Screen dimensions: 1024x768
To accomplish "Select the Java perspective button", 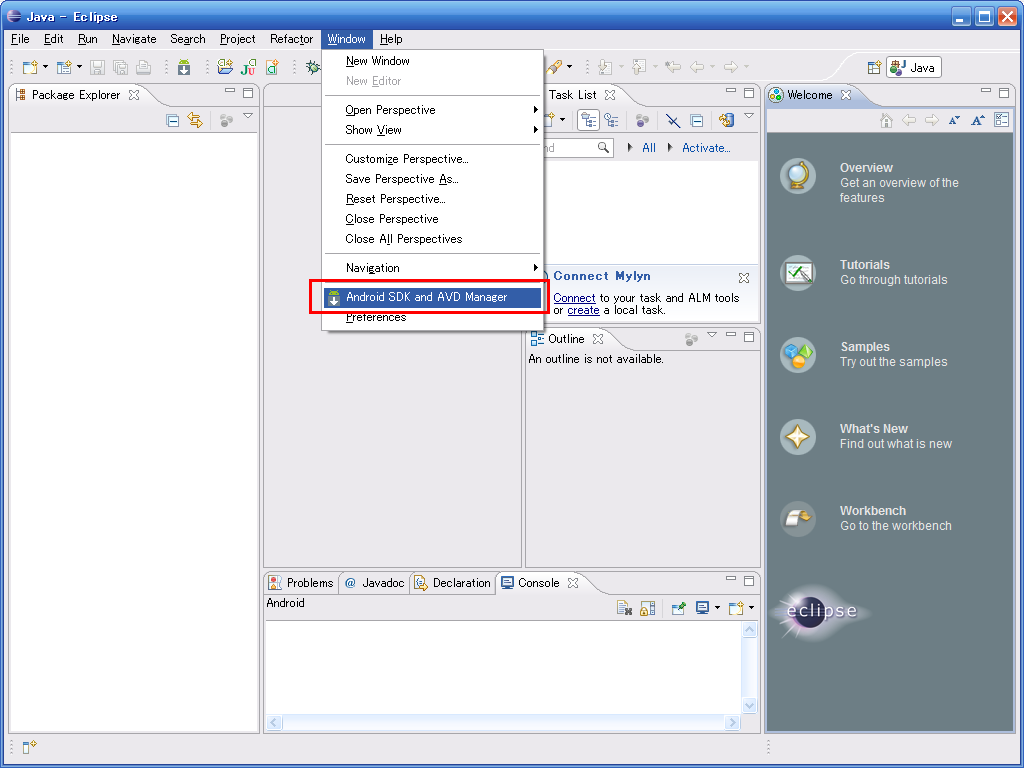I will point(914,67).
